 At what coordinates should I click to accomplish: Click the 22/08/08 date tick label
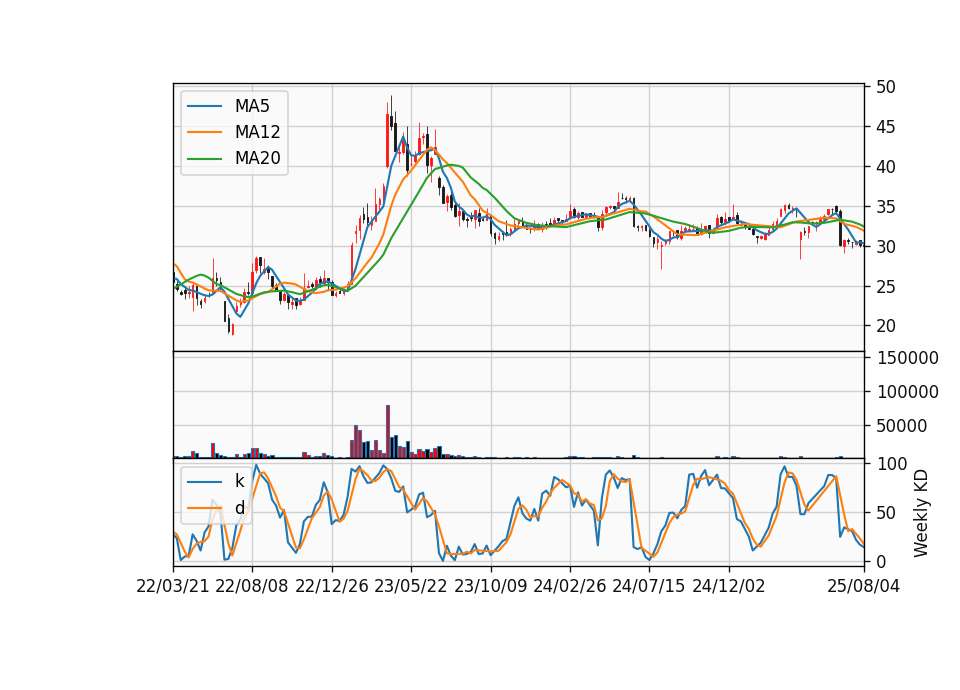[x=252, y=586]
